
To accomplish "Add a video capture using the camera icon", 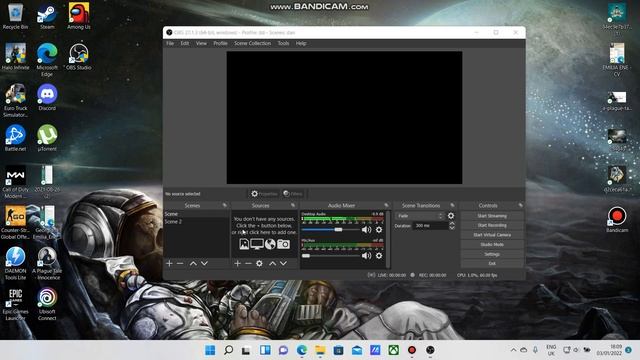I will tap(283, 244).
